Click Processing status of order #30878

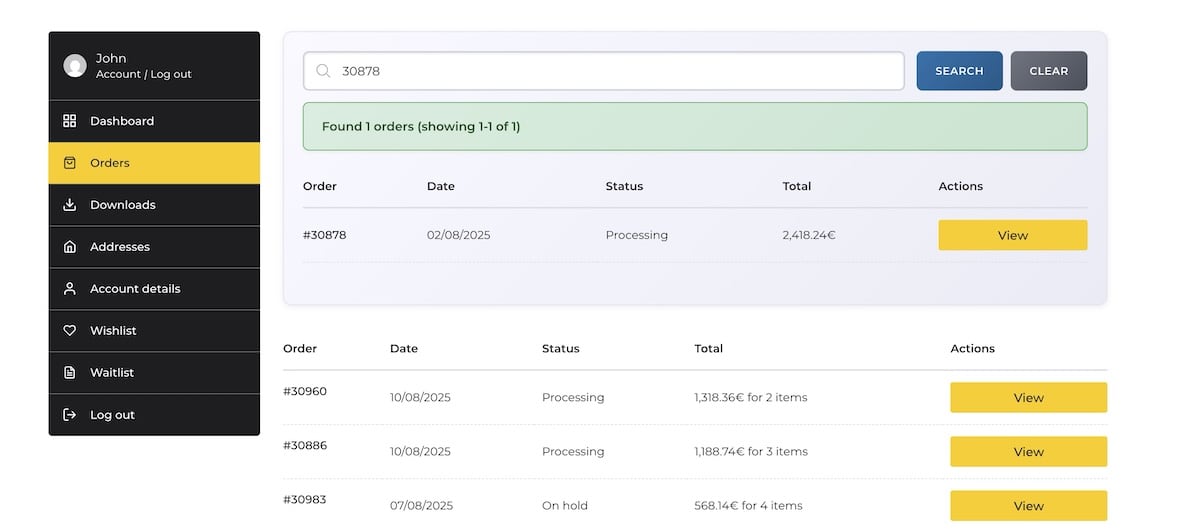(637, 235)
